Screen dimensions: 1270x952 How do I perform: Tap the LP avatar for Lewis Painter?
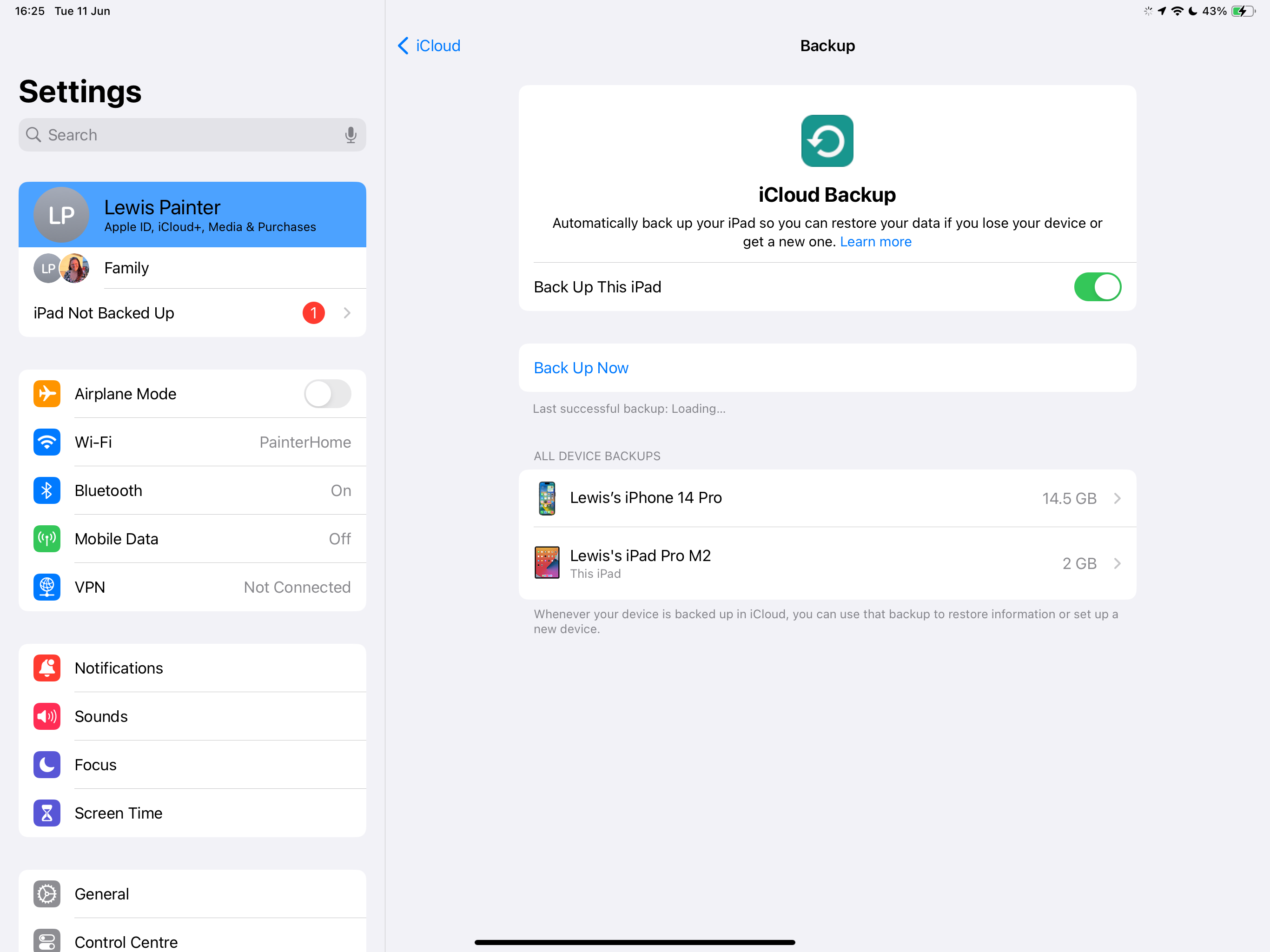61,215
